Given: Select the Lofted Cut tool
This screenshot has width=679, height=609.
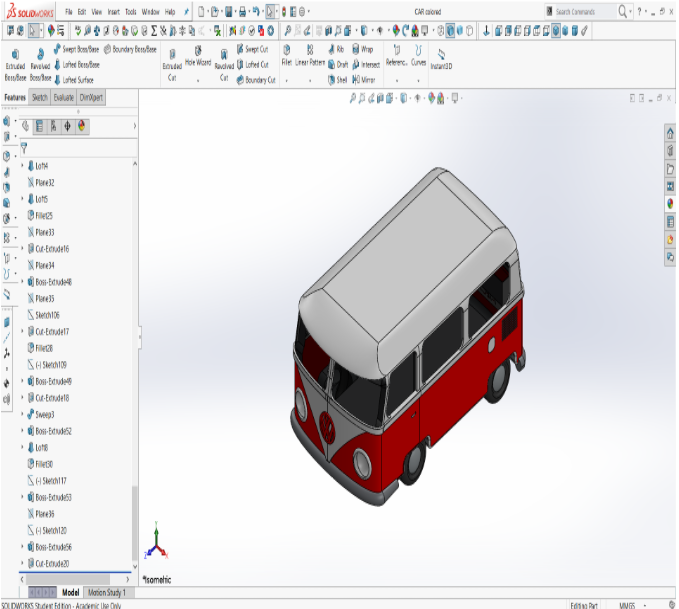Looking at the screenshot, I should [x=252, y=65].
